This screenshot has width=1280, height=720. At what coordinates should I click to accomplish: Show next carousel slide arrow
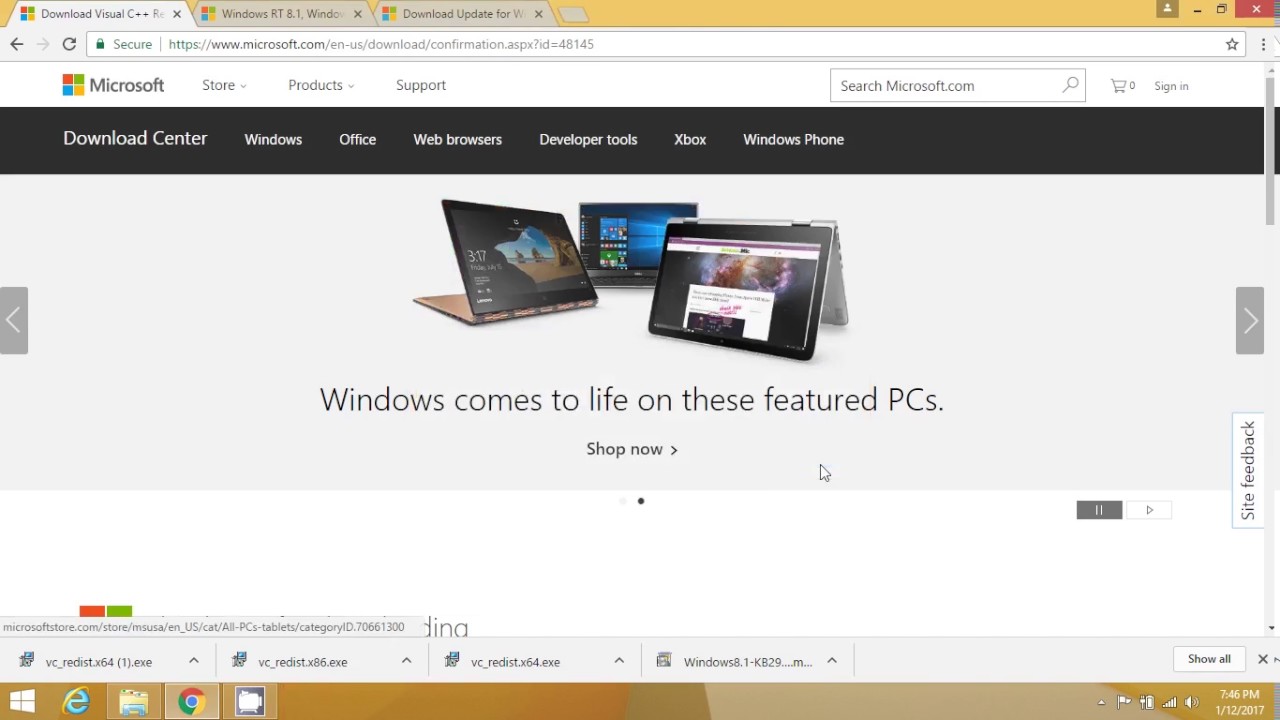click(x=1250, y=320)
